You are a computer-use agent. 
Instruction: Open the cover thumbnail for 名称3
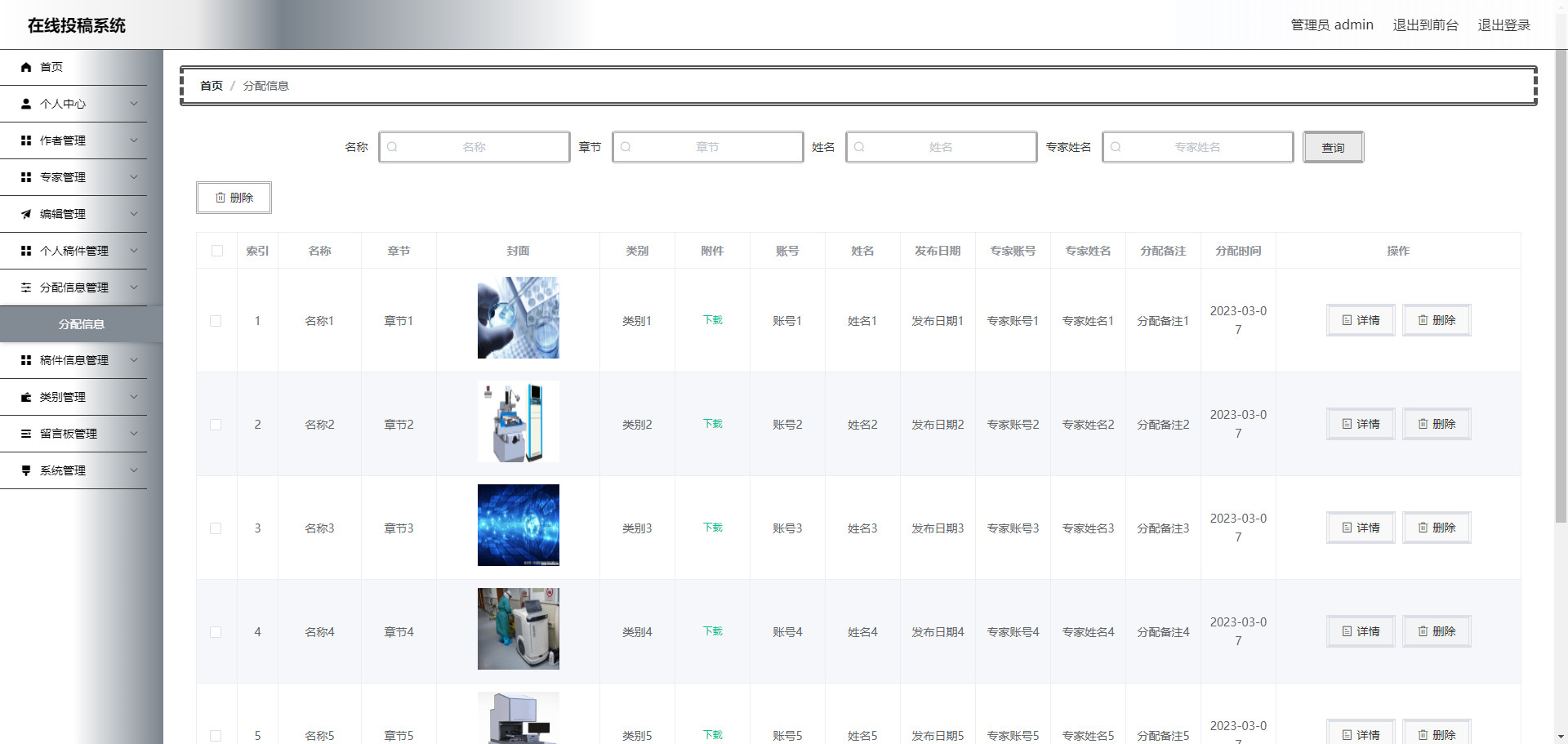click(519, 525)
